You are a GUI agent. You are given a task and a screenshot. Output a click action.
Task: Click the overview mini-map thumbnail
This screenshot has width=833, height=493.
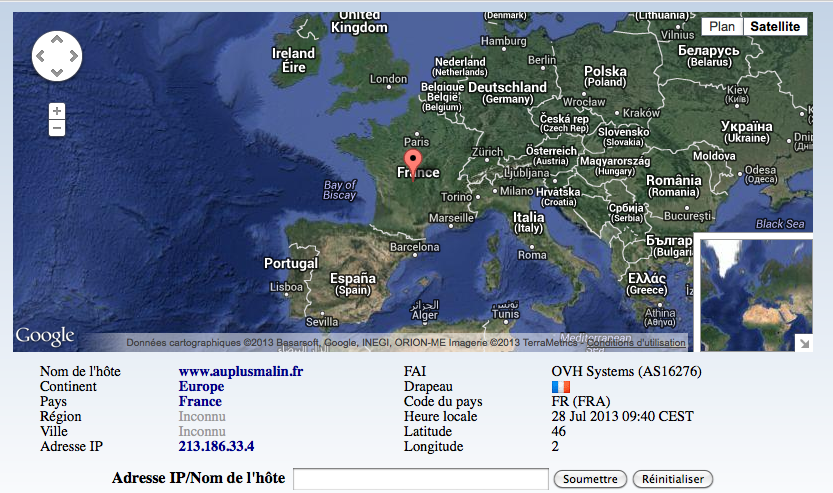click(x=756, y=295)
